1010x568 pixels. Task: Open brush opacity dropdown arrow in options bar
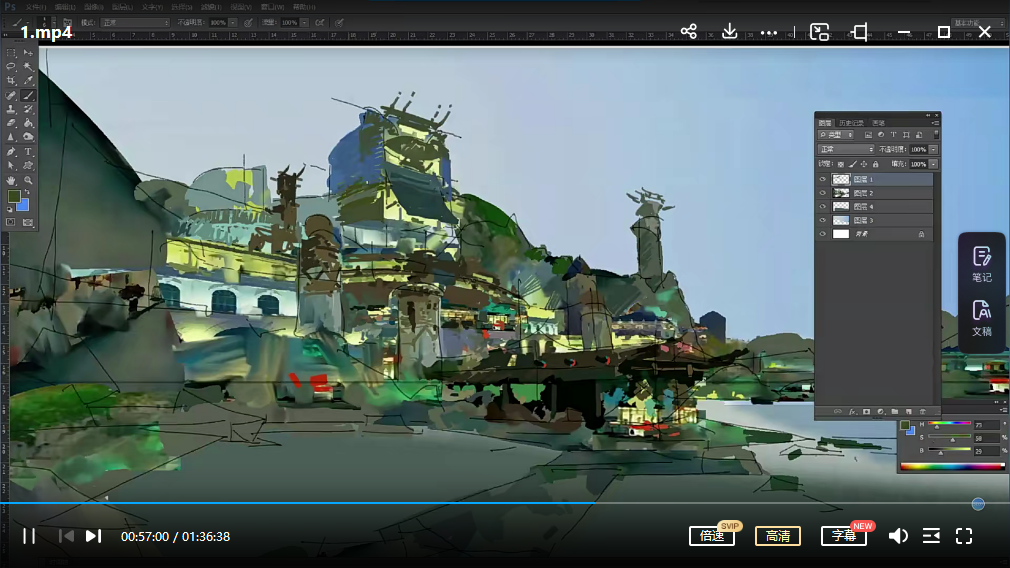pos(233,23)
